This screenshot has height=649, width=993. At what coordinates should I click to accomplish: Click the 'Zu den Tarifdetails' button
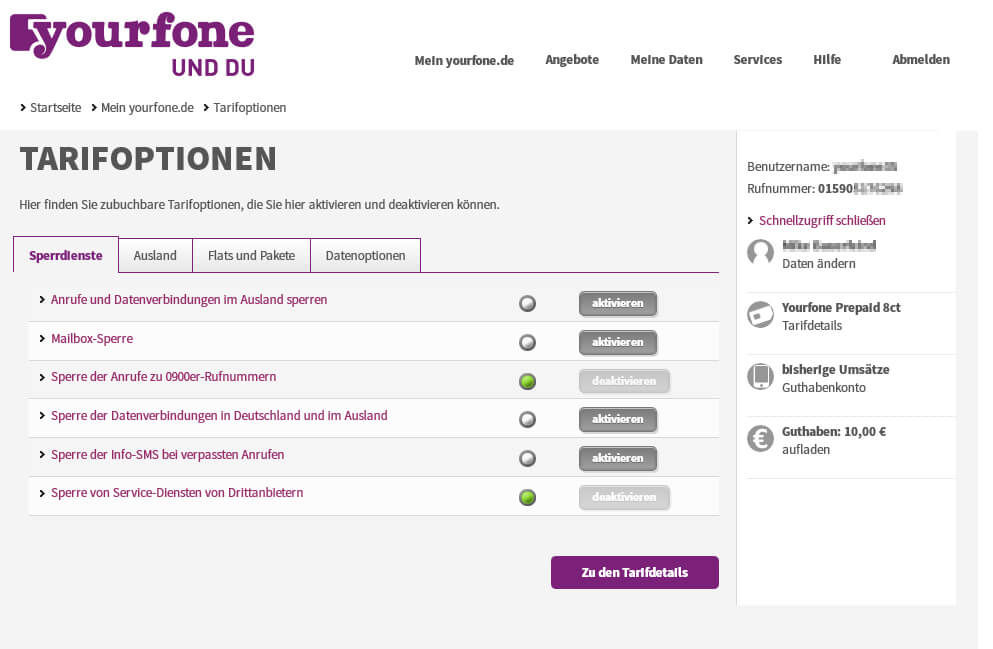[634, 572]
